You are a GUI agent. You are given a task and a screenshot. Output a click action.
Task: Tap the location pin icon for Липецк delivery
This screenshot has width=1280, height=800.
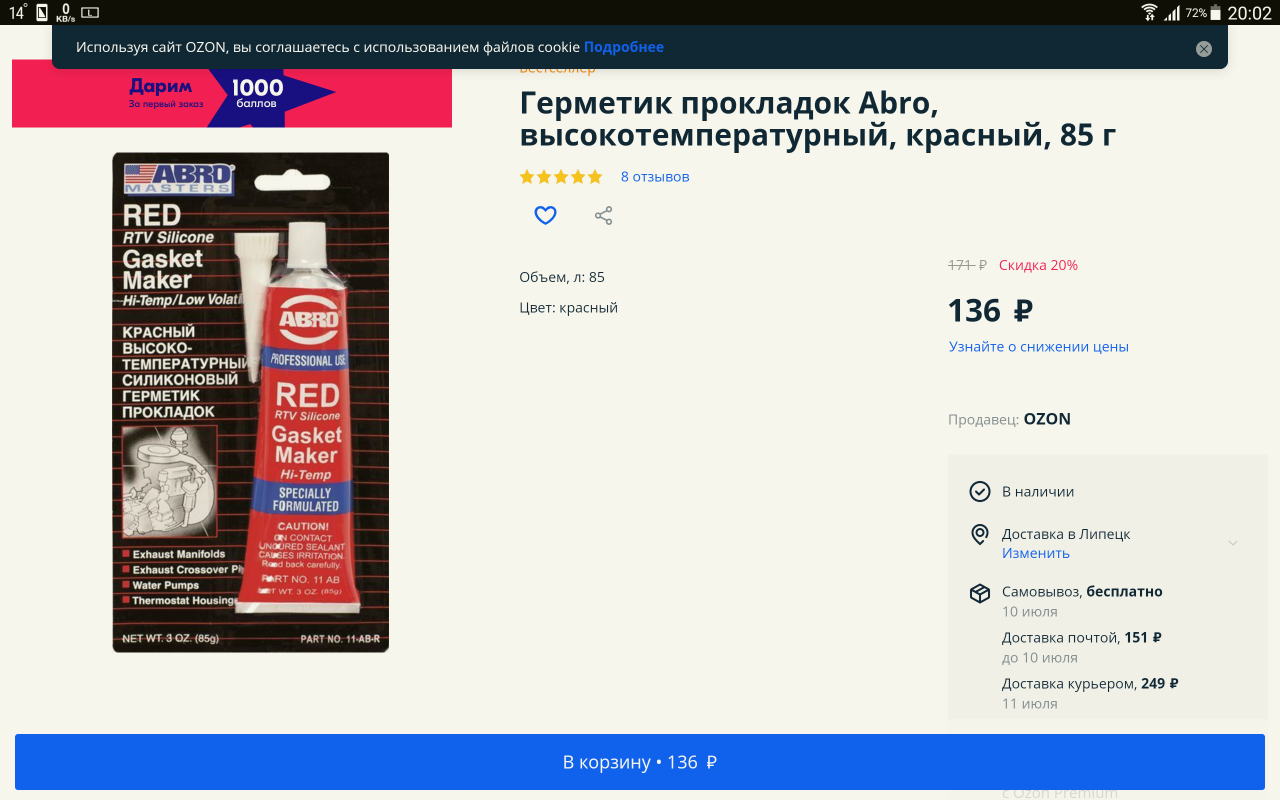980,534
